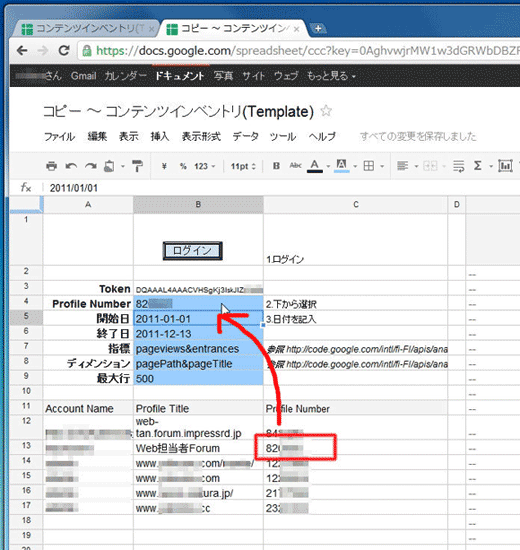Reload the page with the refresh icon
Screen dimensions: 520x550
(x=64, y=51)
